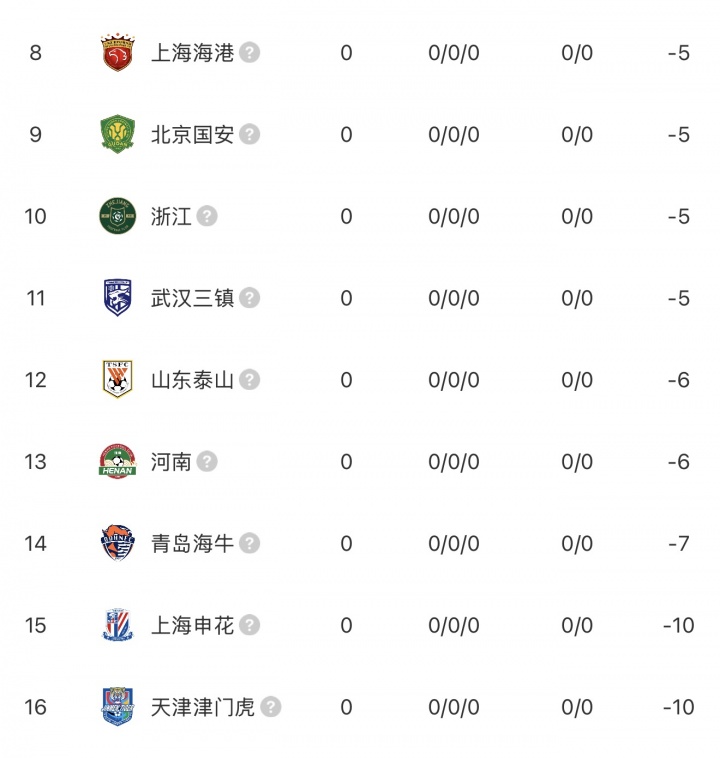
Task: Open the help icon next to 上海海港
Action: point(250,52)
